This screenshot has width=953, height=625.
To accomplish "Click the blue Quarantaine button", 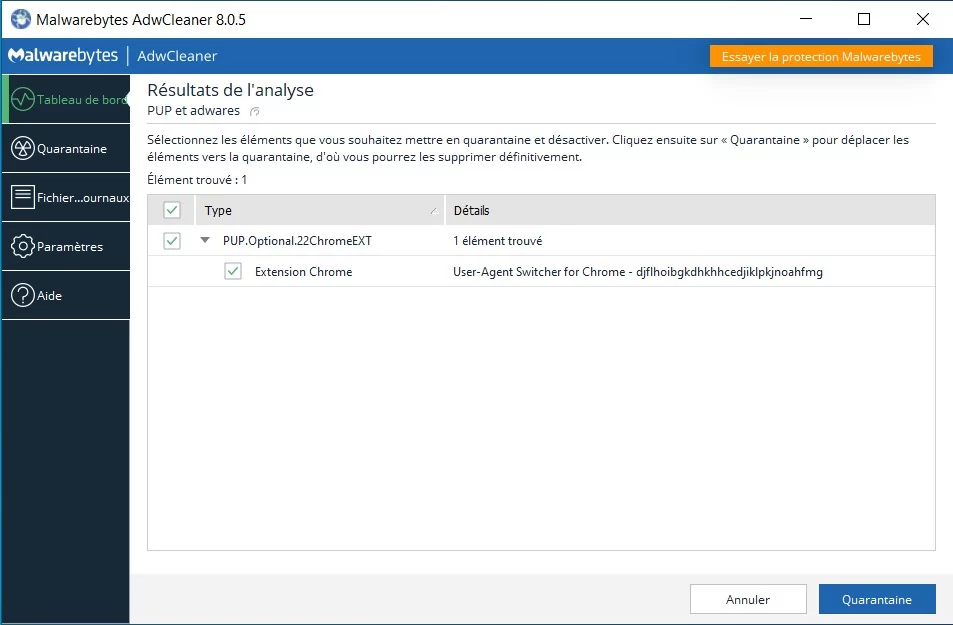I will 877,599.
